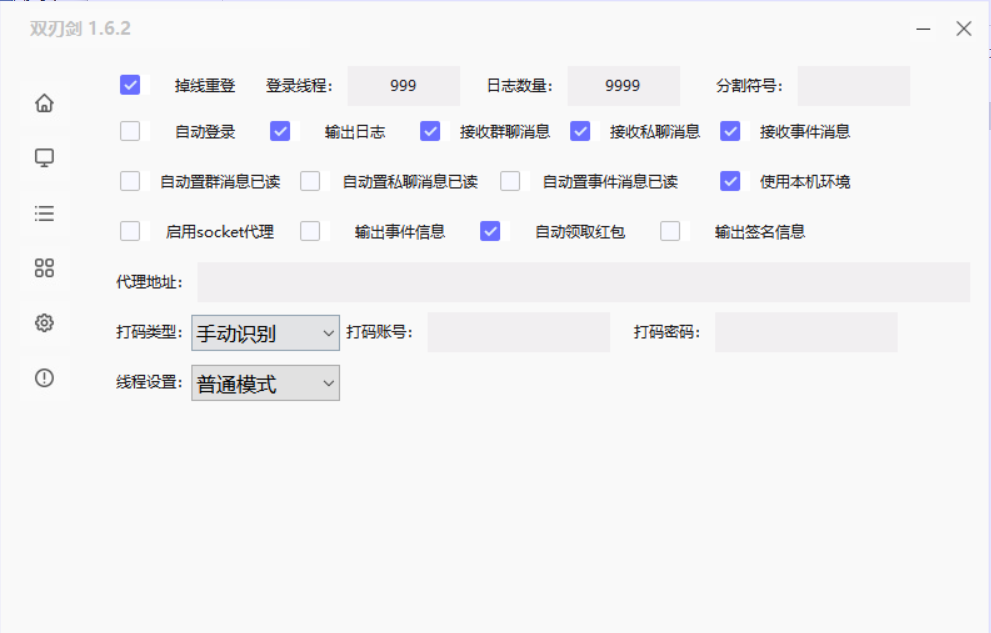The image size is (991, 633).
Task: Uncheck the 使用本机环境 option
Action: coord(730,181)
